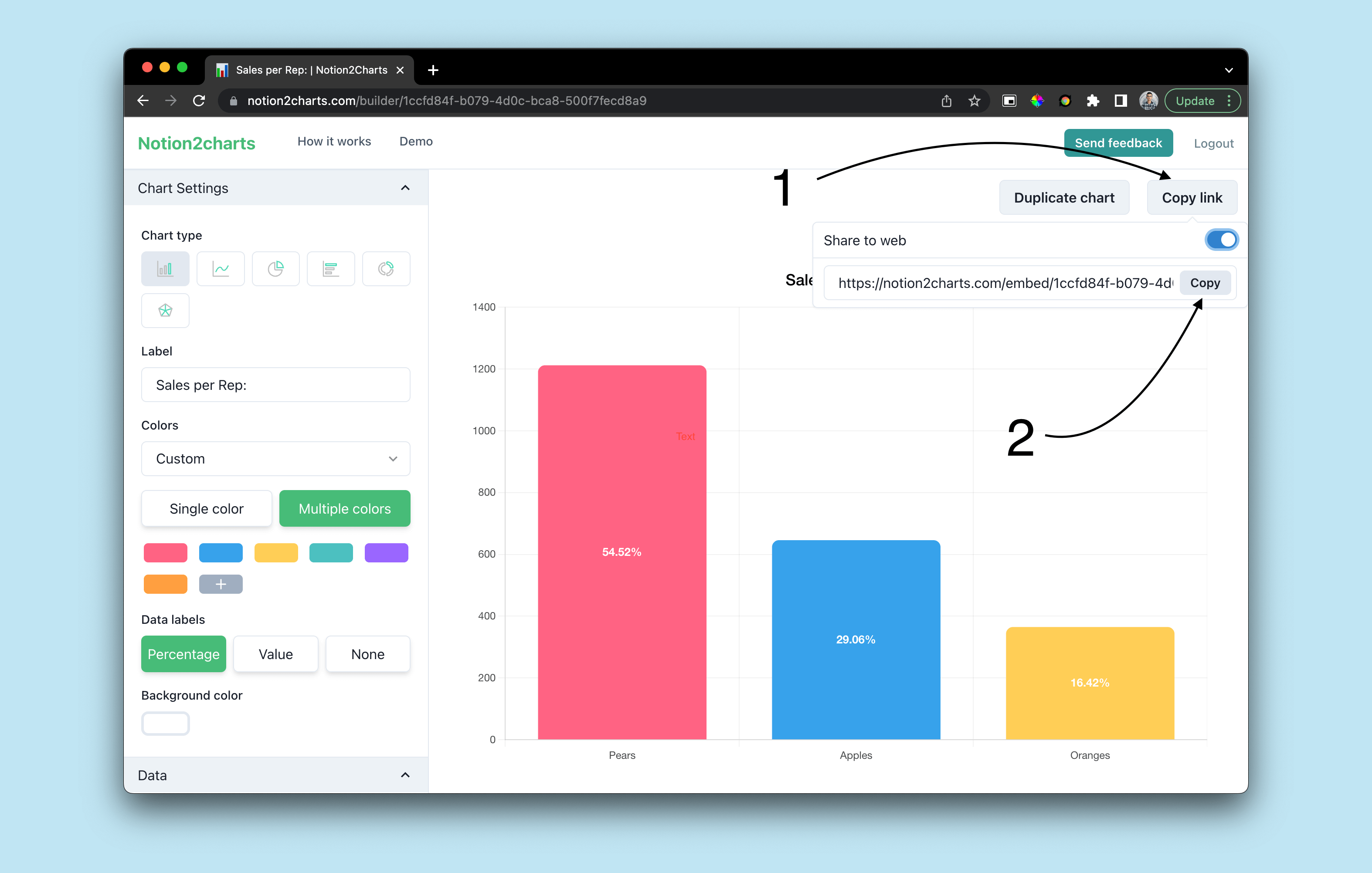1372x873 pixels.
Task: Click the Copy link button
Action: [x=1191, y=197]
